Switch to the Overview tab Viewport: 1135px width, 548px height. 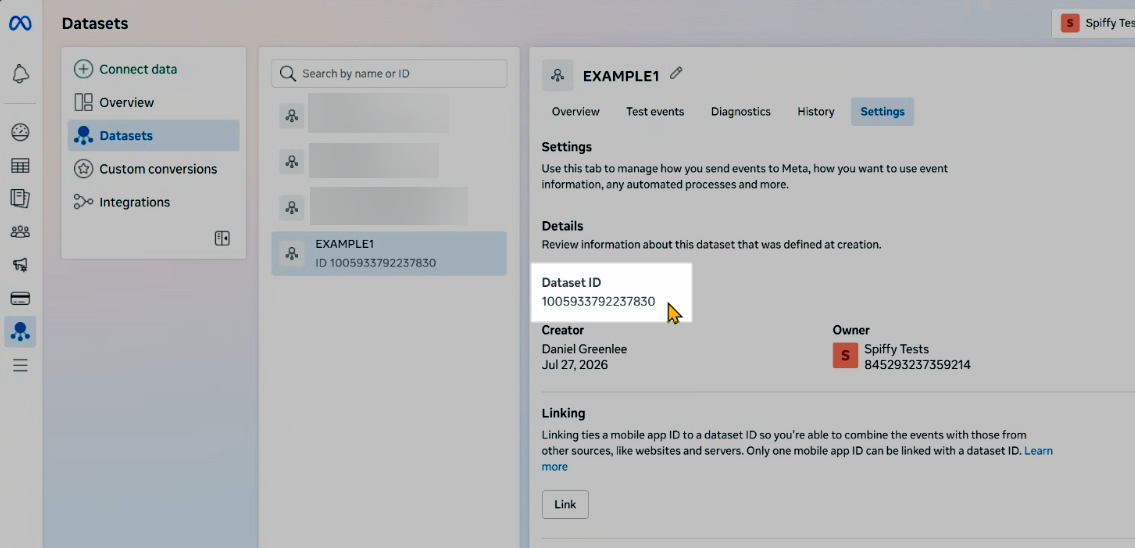point(575,112)
